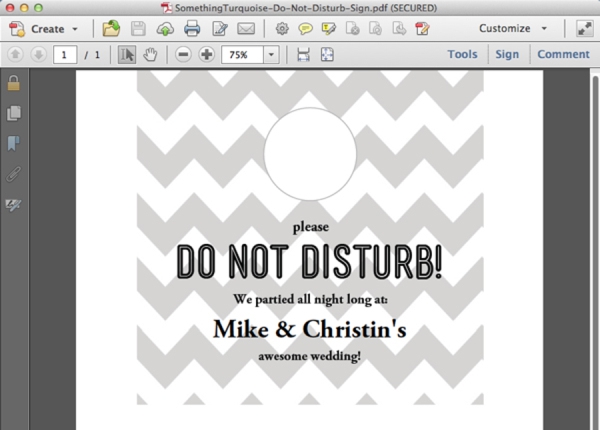Click the sign document pen icon
600x430 pixels.
(x=422, y=29)
